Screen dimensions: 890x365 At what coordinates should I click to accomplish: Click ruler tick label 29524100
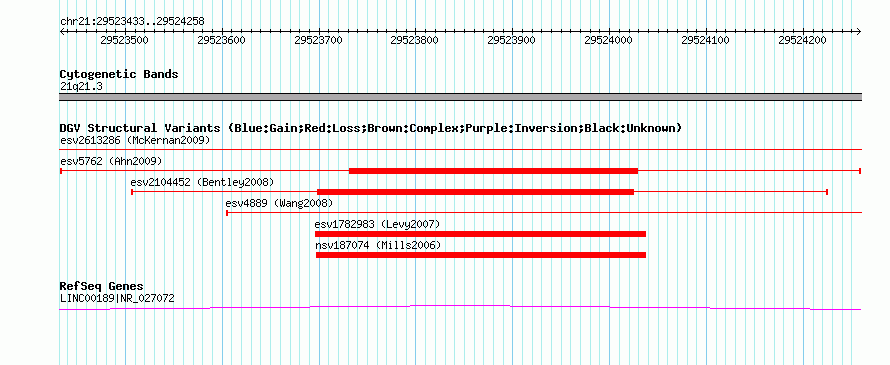[706, 40]
